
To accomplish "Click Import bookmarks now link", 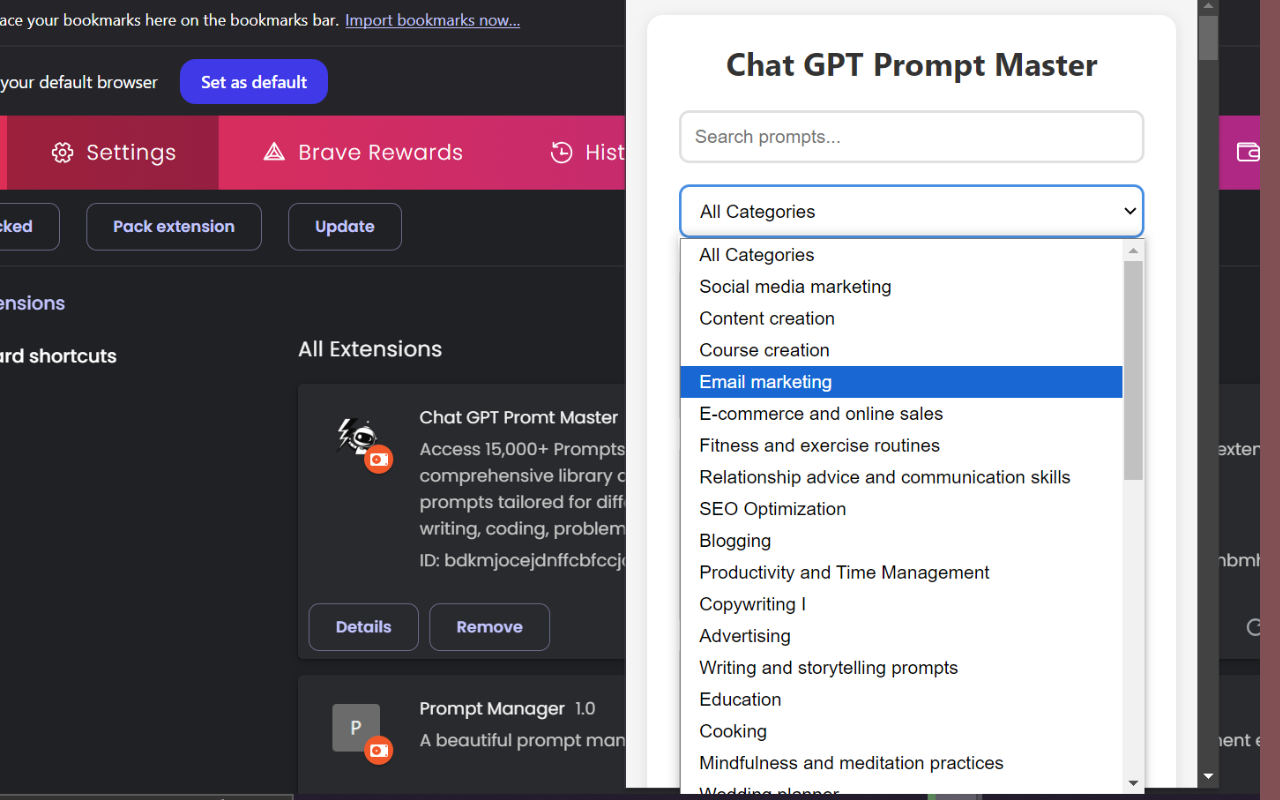I will [432, 20].
